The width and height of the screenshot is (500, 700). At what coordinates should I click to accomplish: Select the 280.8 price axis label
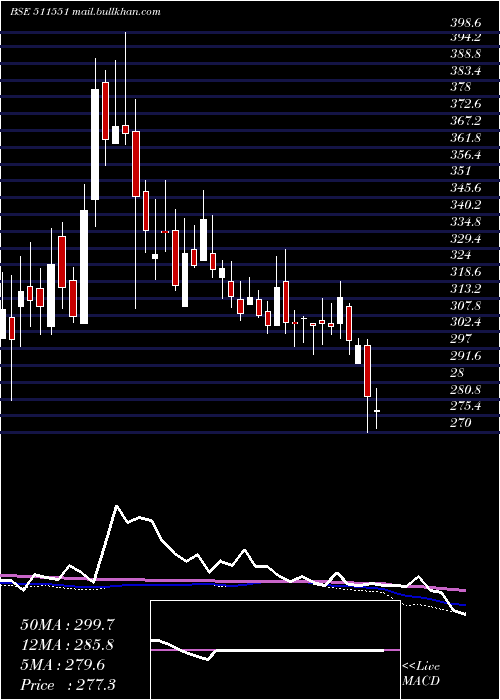coord(466,390)
